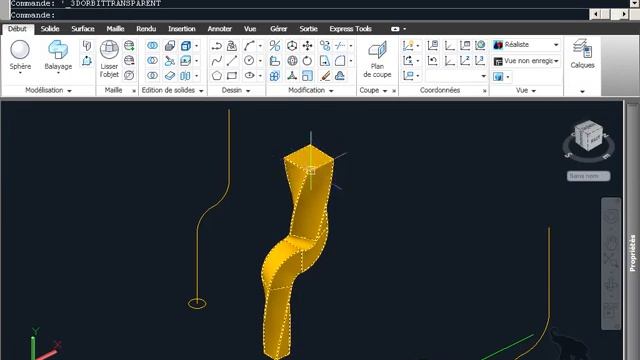Expand the Coupe panel
The height and width of the screenshot is (360, 640).
tap(373, 90)
